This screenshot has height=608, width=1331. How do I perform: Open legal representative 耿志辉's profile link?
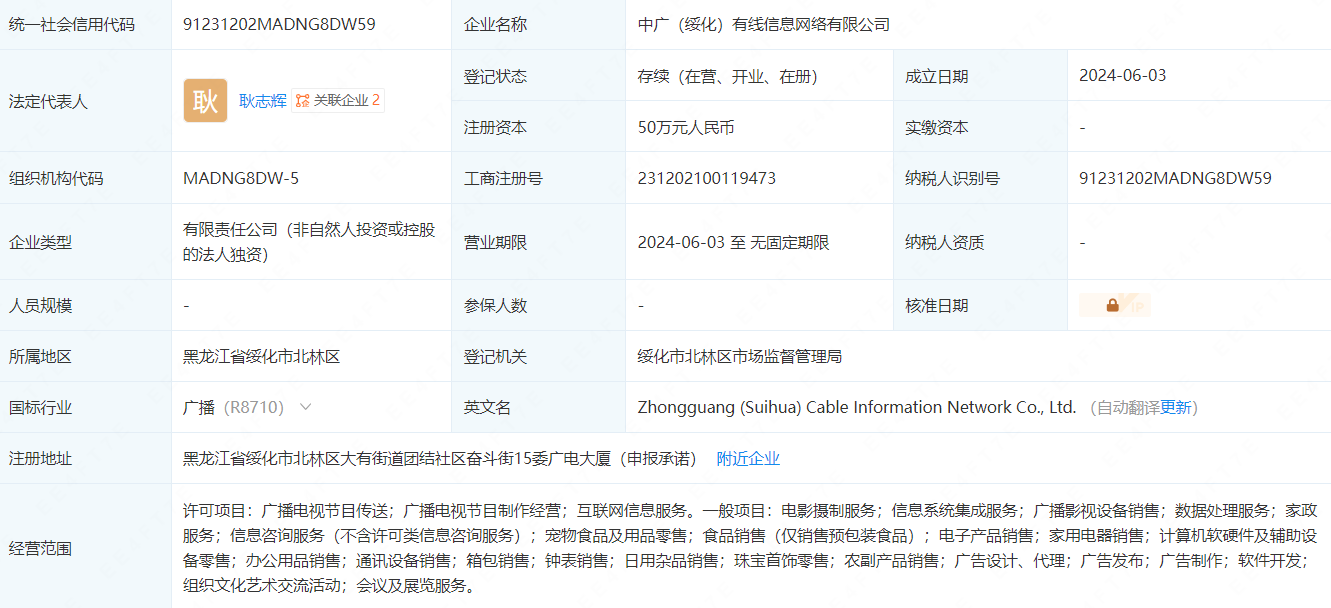[x=263, y=101]
